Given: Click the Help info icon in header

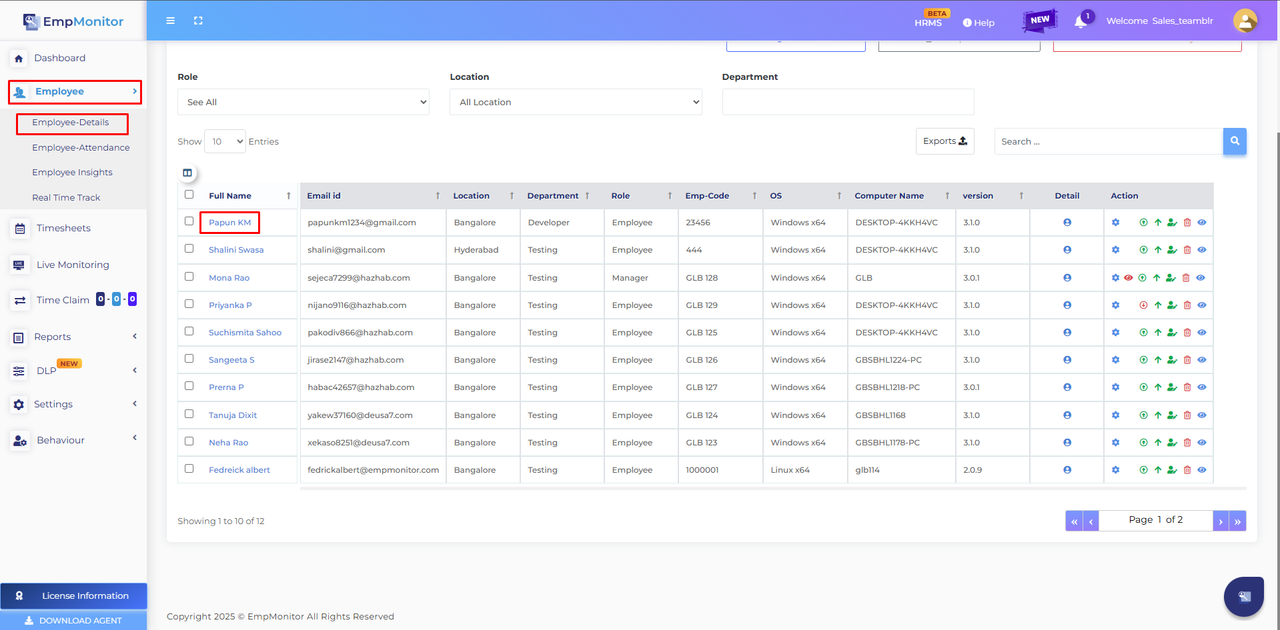Looking at the screenshot, I should (967, 22).
